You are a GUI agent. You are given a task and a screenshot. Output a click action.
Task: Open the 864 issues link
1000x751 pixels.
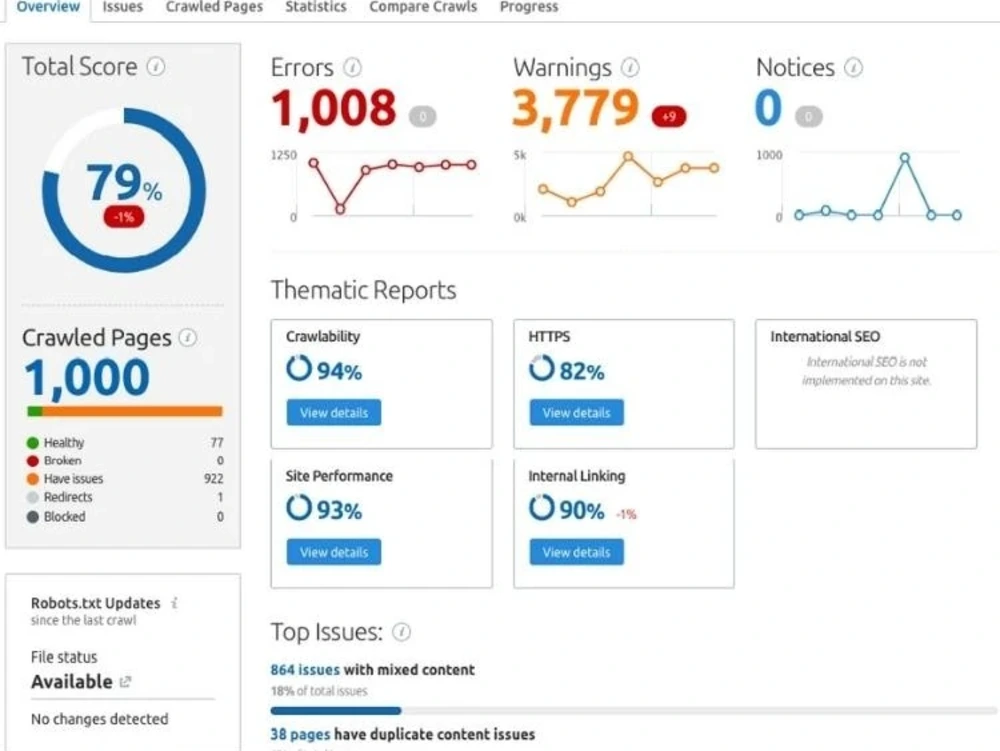tap(305, 670)
